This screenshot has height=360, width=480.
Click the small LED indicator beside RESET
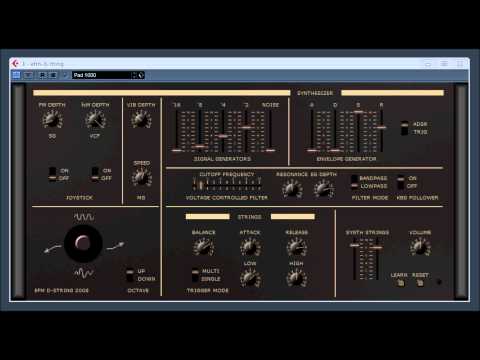tap(439, 282)
